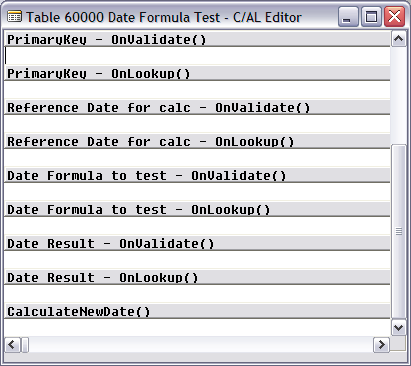Image resolution: width=411 pixels, height=366 pixels.
Task: Maximize the C/AL Editor window
Action: click(371, 17)
